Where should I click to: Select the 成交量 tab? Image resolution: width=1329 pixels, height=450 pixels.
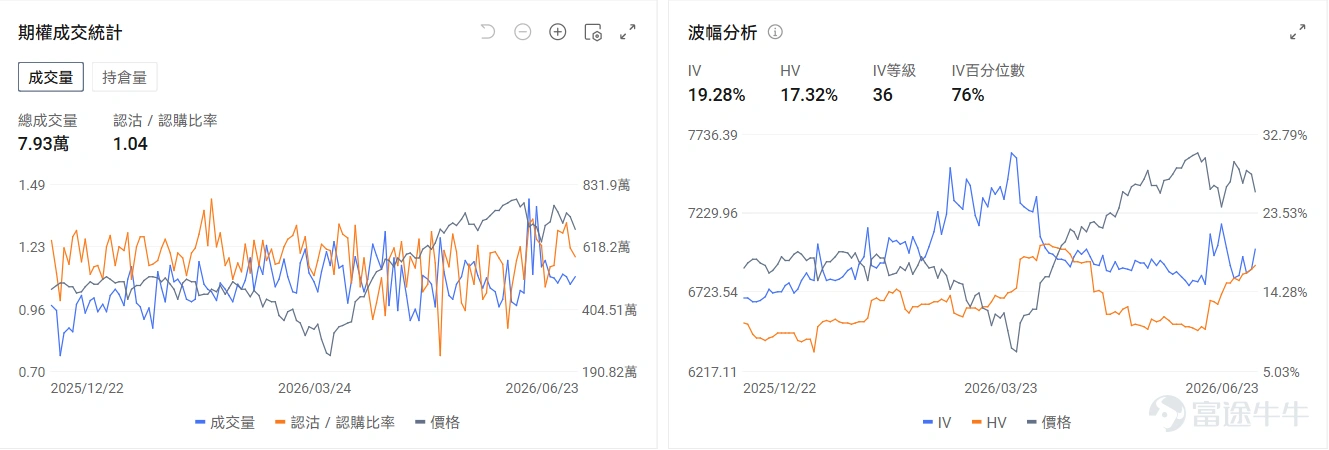tap(51, 77)
